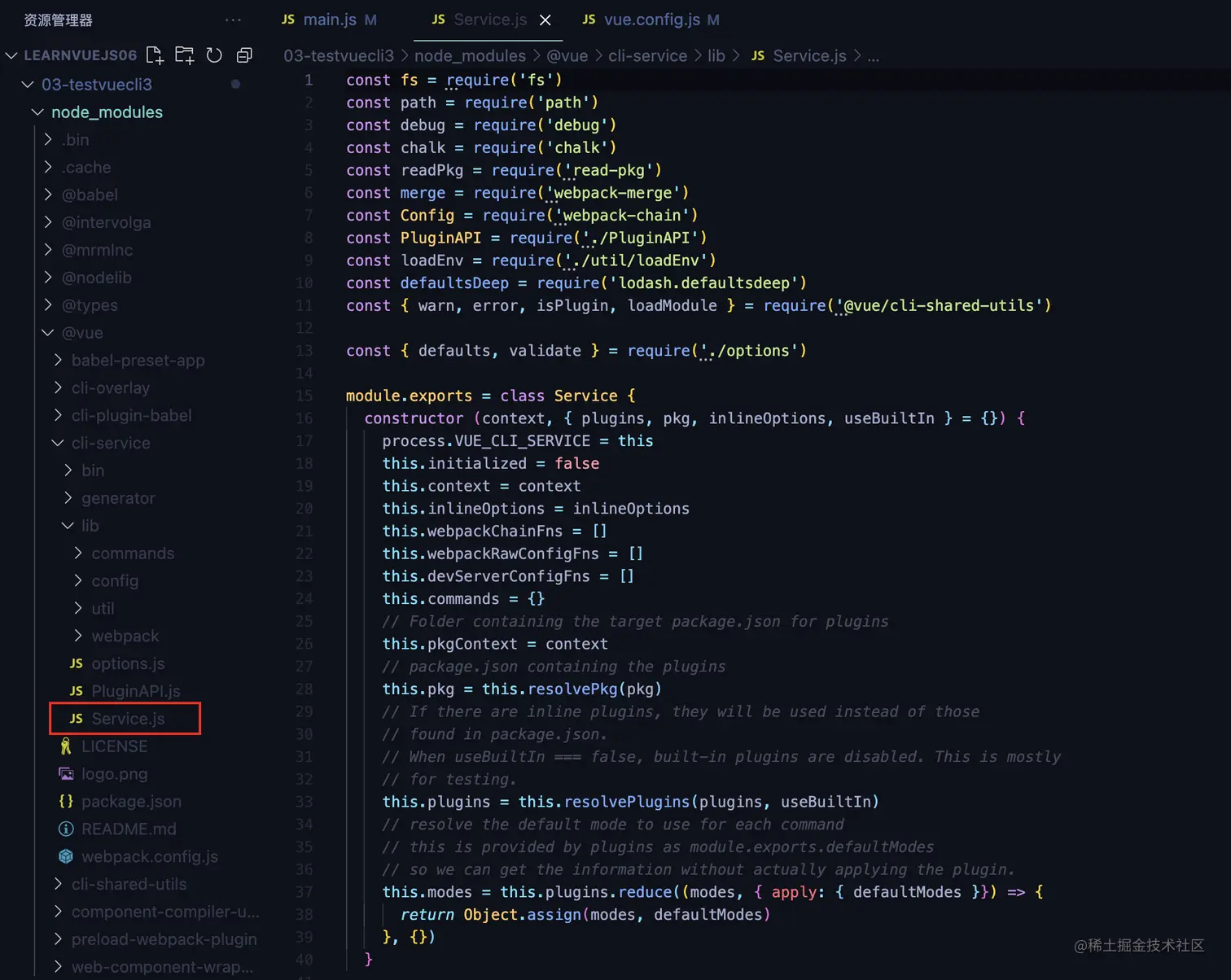
Task: Open README.md in the tree
Action: [x=129, y=829]
